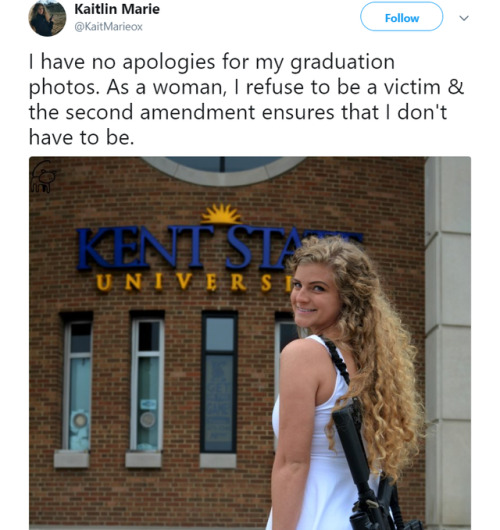Viewport: 500px width, 530px height.
Task: Click "second amendment" in the tweet text
Action: [161, 112]
